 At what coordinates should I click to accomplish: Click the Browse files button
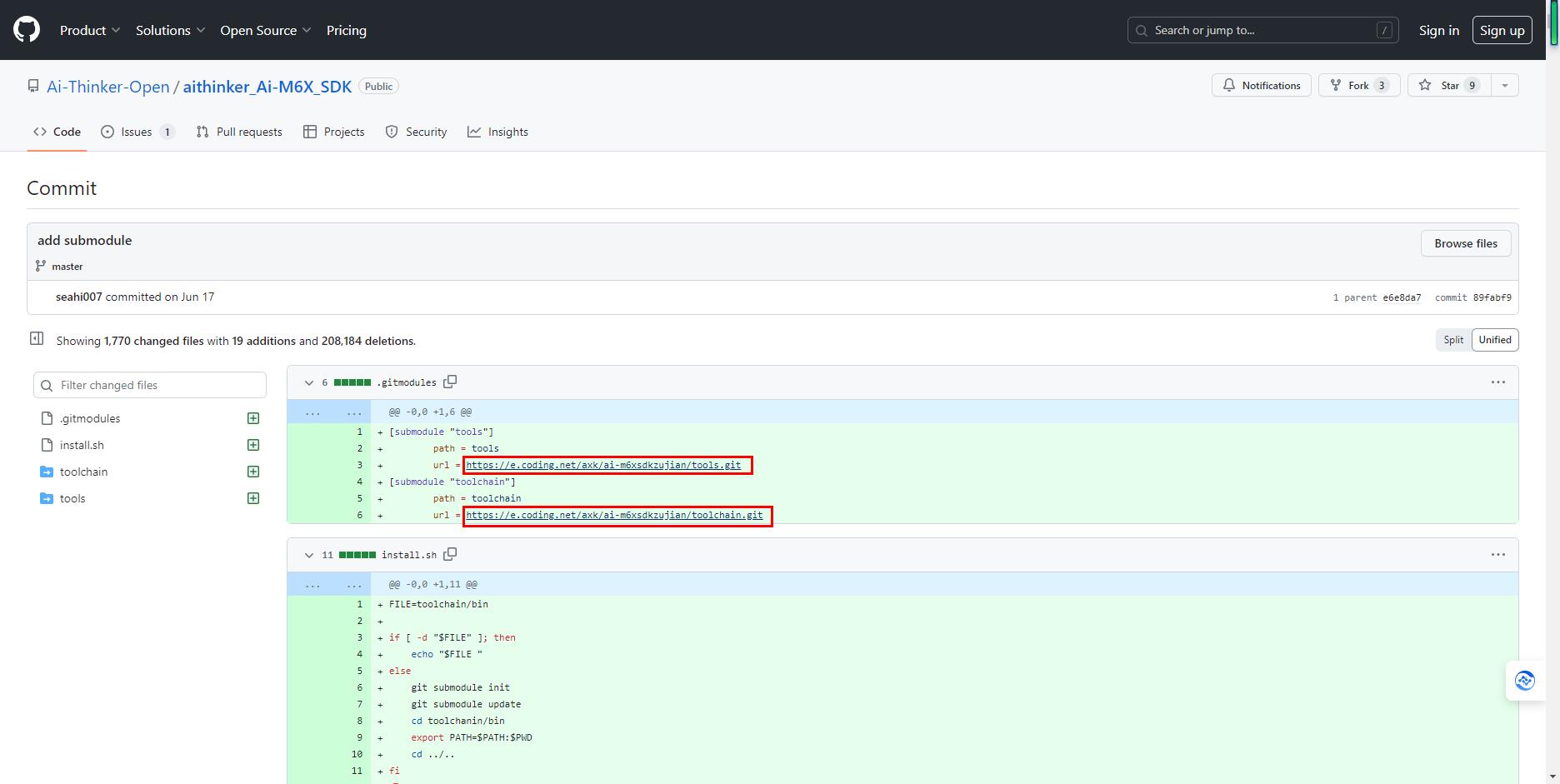(x=1466, y=243)
